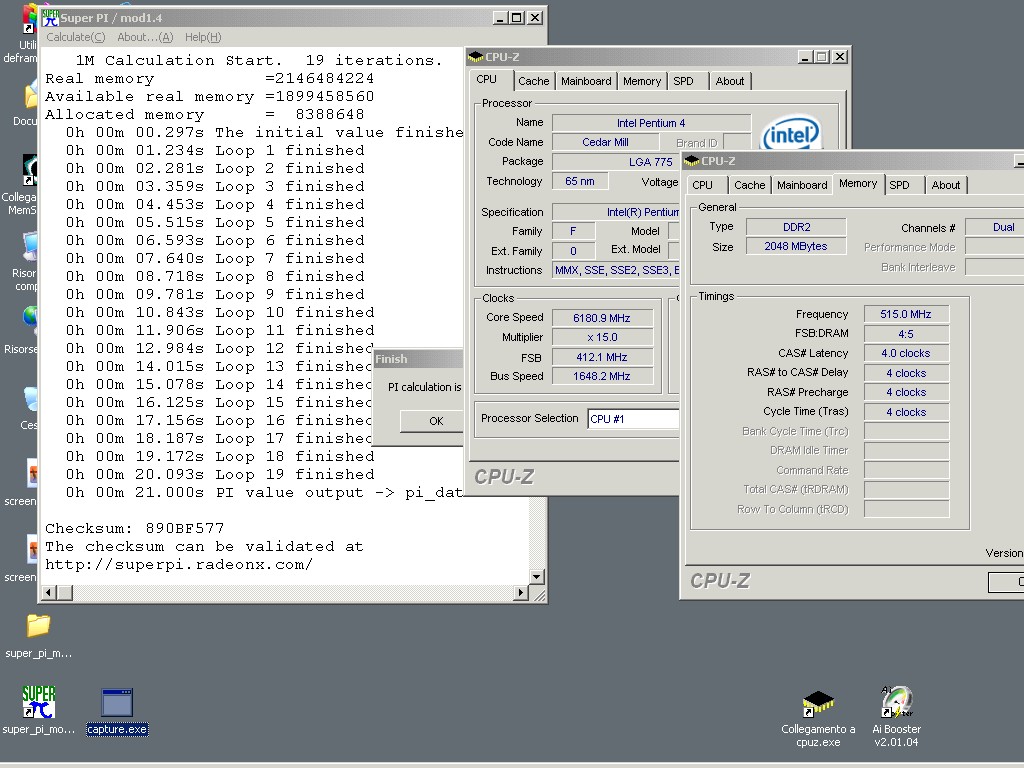Click the Instructions field MMX, SSE, SSE2
Viewport: 1024px width, 768px height.
point(616,270)
